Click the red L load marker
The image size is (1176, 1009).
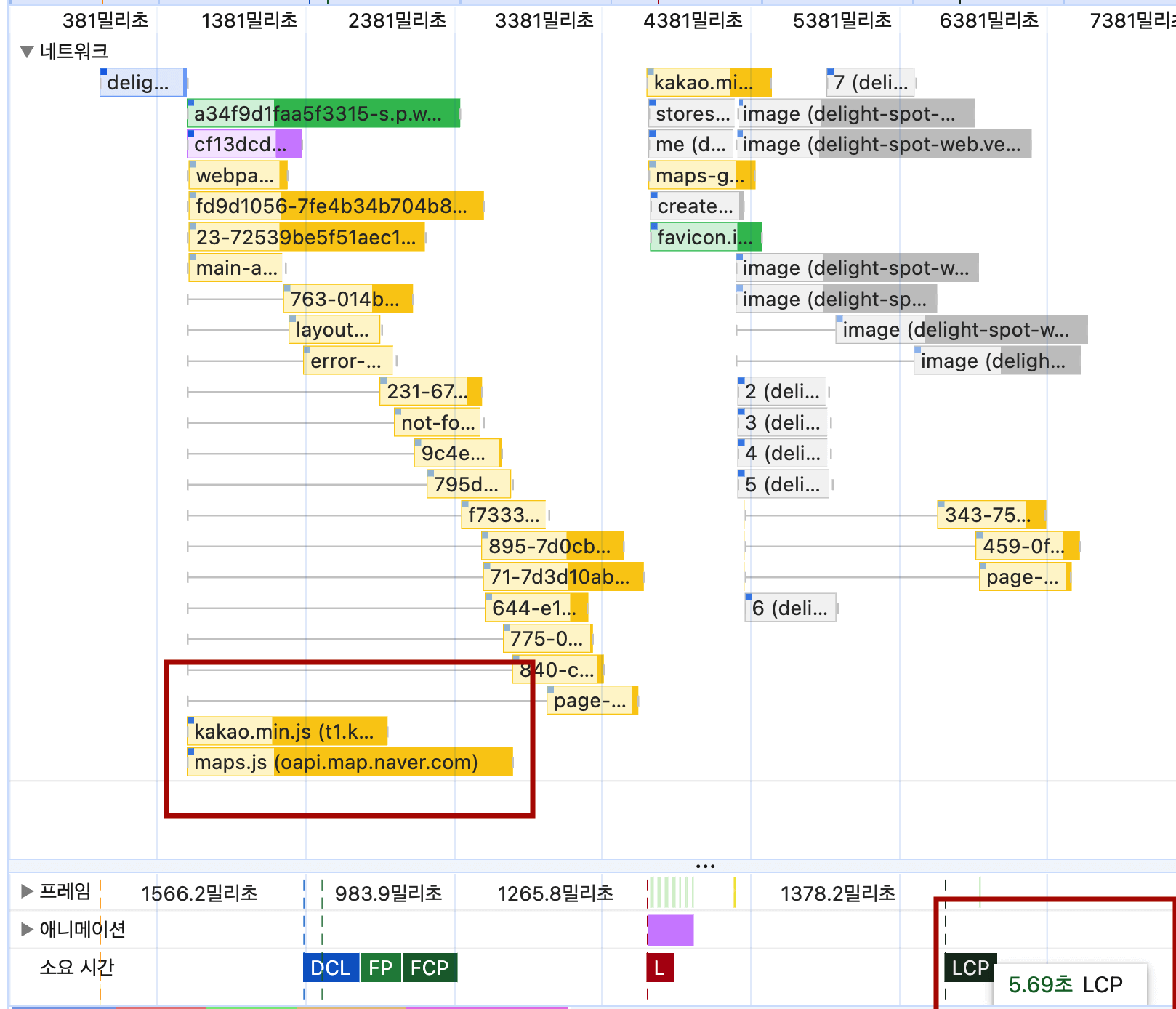coord(659,968)
